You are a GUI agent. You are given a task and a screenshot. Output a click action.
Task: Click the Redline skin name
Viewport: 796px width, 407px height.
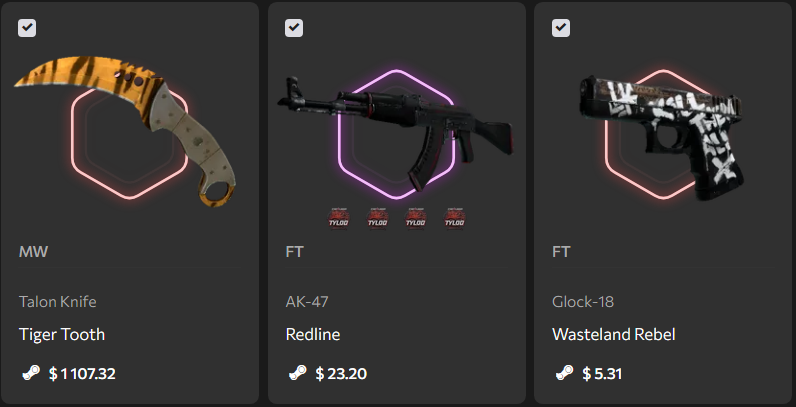pyautogui.click(x=313, y=334)
